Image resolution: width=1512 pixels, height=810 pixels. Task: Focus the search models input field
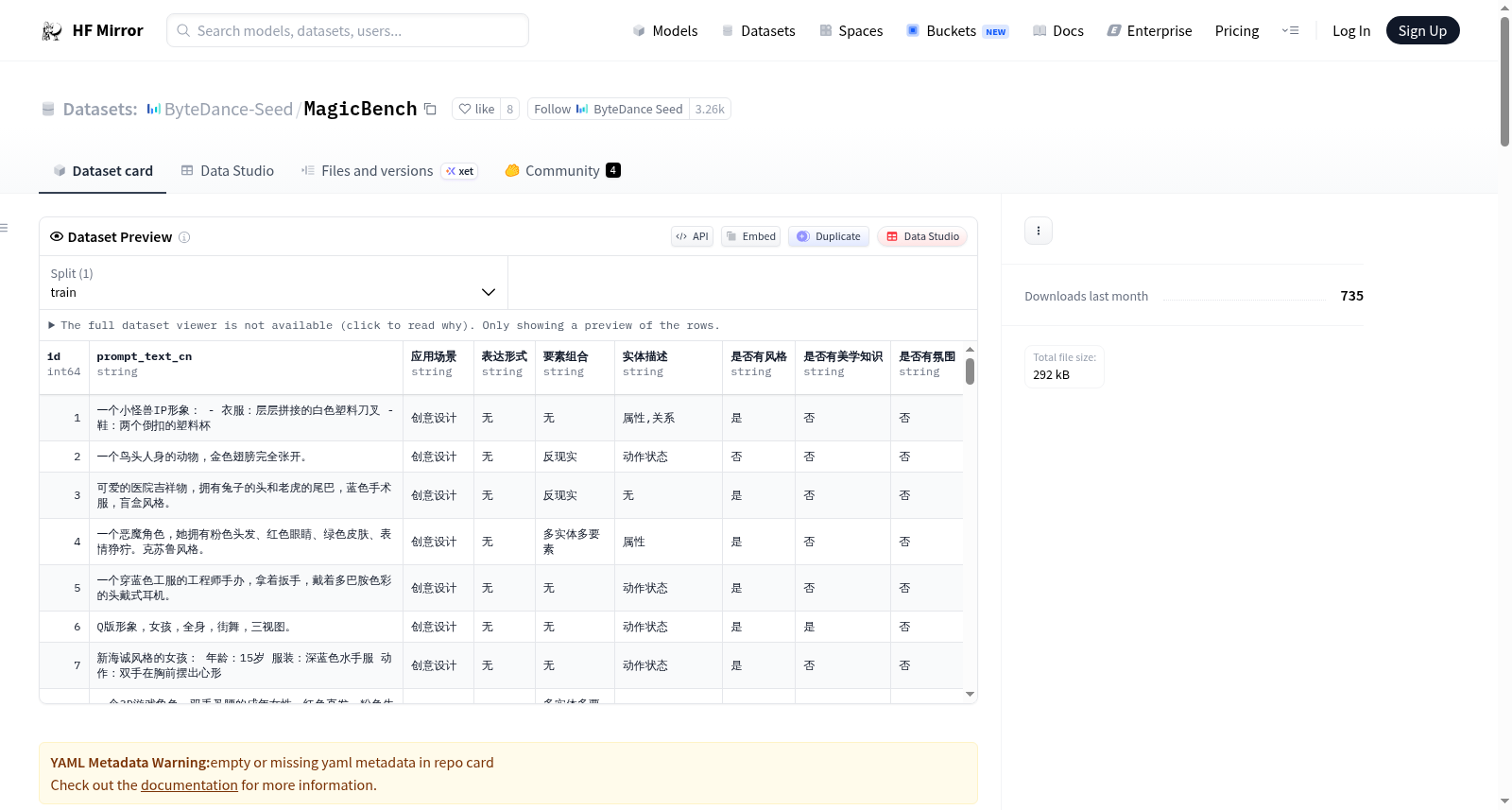click(348, 30)
